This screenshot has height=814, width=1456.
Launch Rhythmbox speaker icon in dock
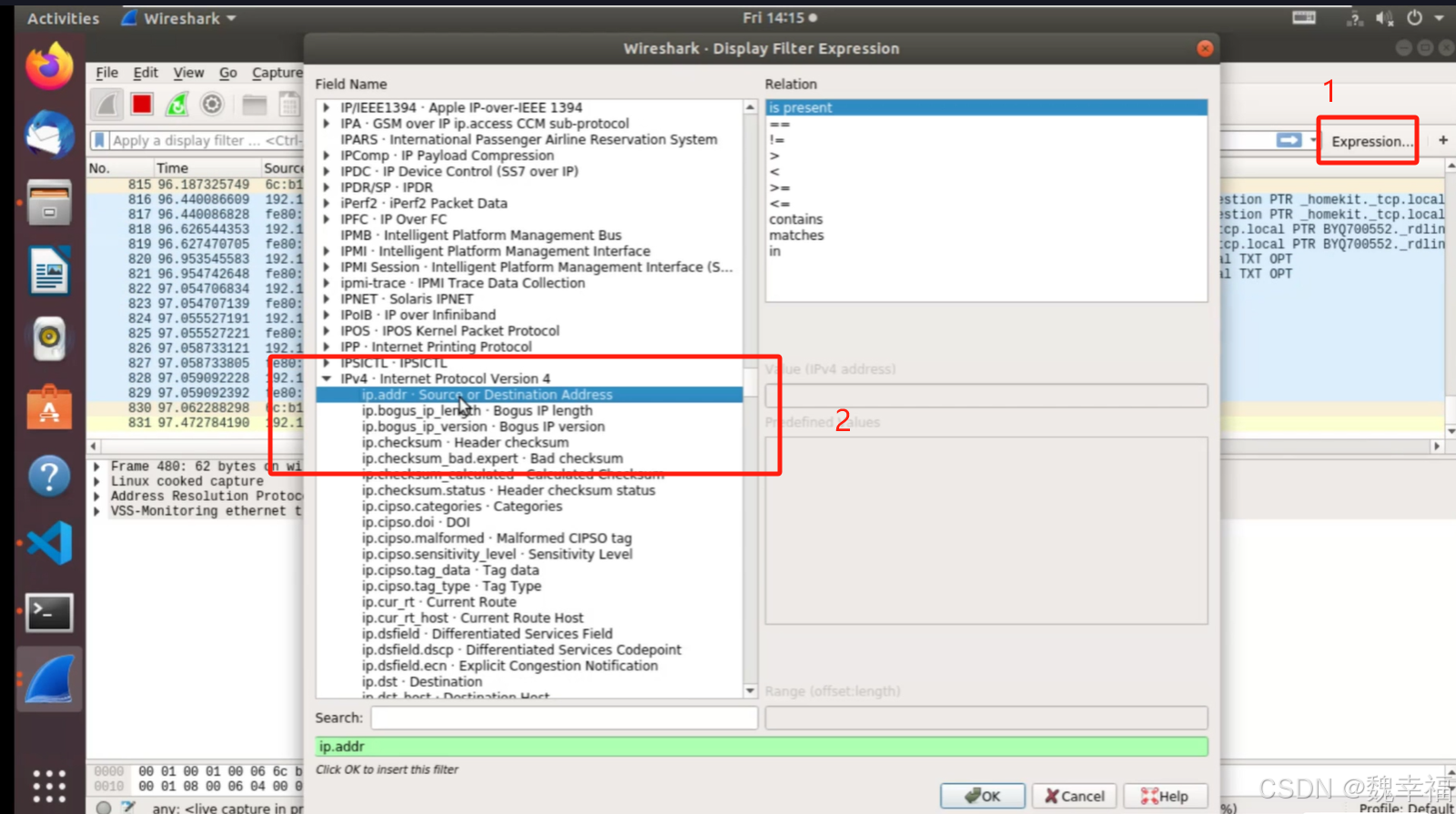pyautogui.click(x=49, y=338)
